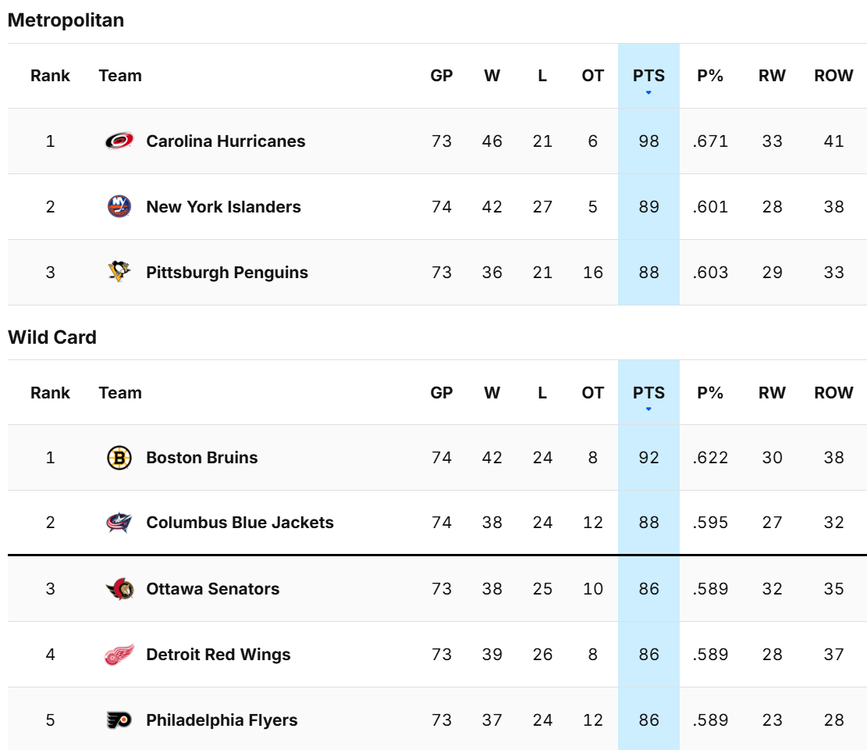
Task: Open the Boston Bruins team link
Action: click(202, 458)
